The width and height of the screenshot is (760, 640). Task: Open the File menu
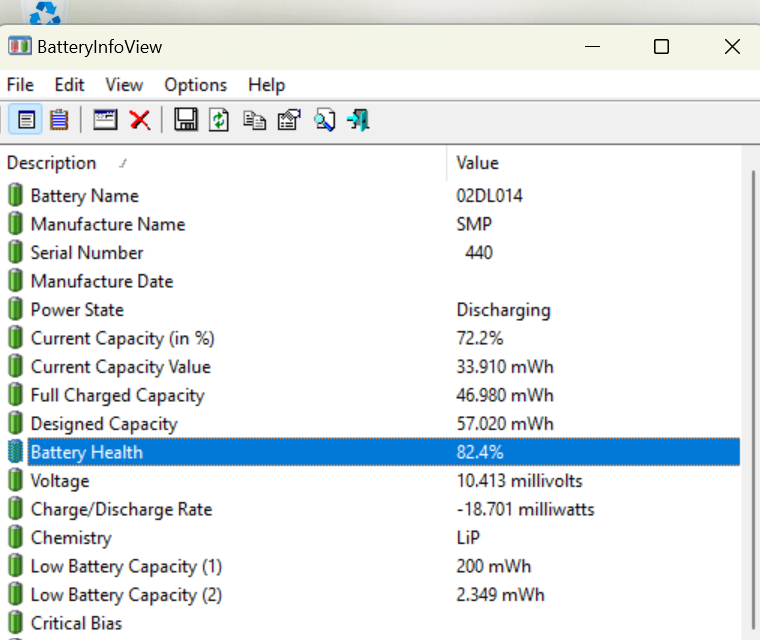point(20,85)
